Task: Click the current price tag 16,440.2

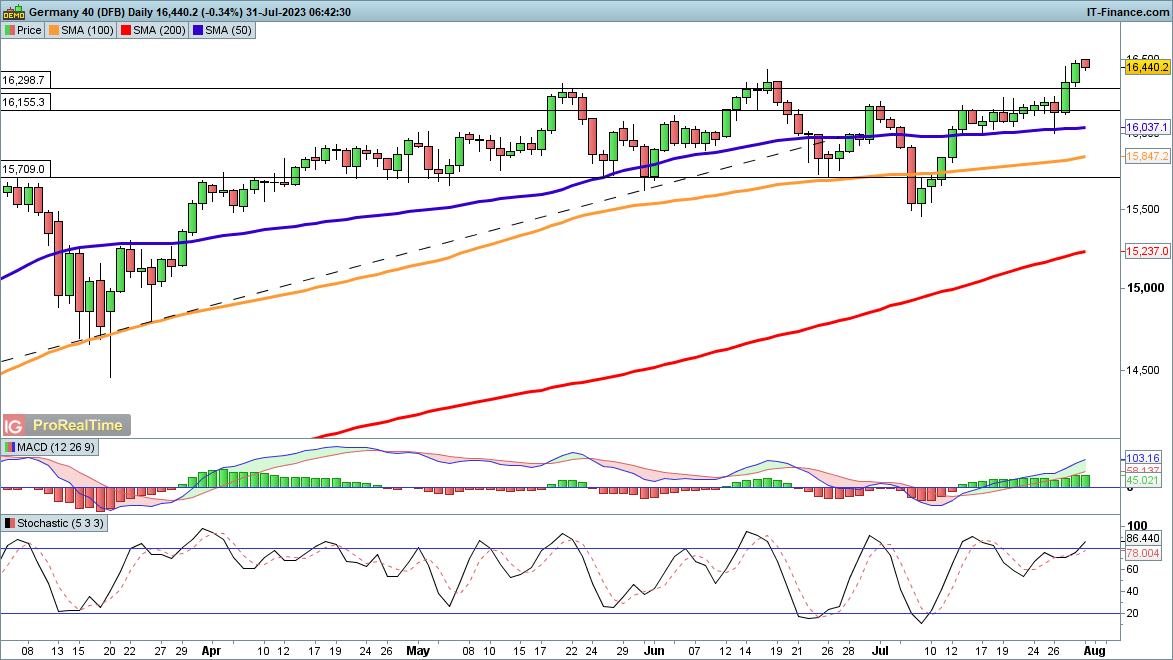Action: (x=1147, y=67)
